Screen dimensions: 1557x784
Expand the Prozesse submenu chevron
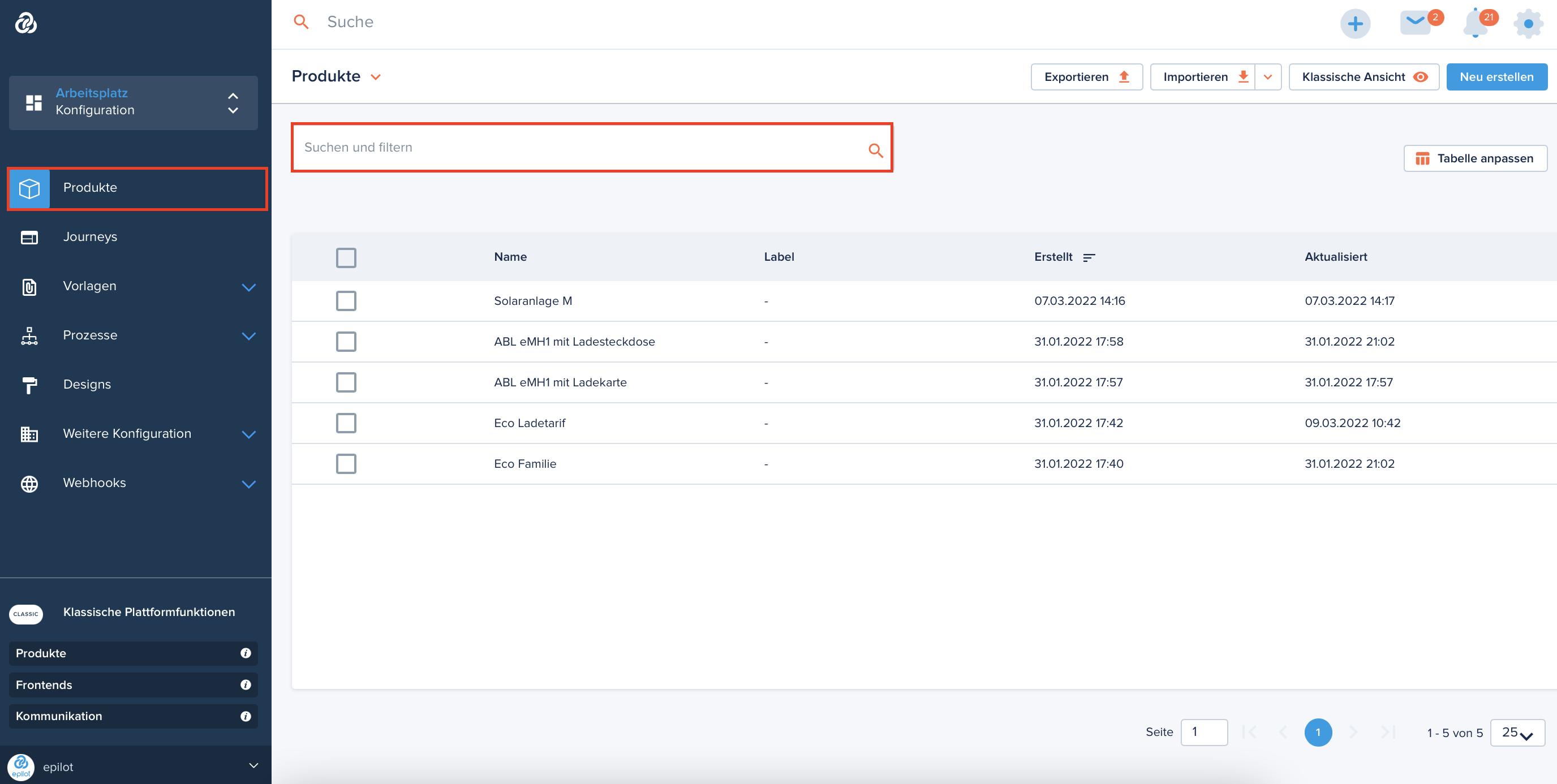tap(248, 336)
